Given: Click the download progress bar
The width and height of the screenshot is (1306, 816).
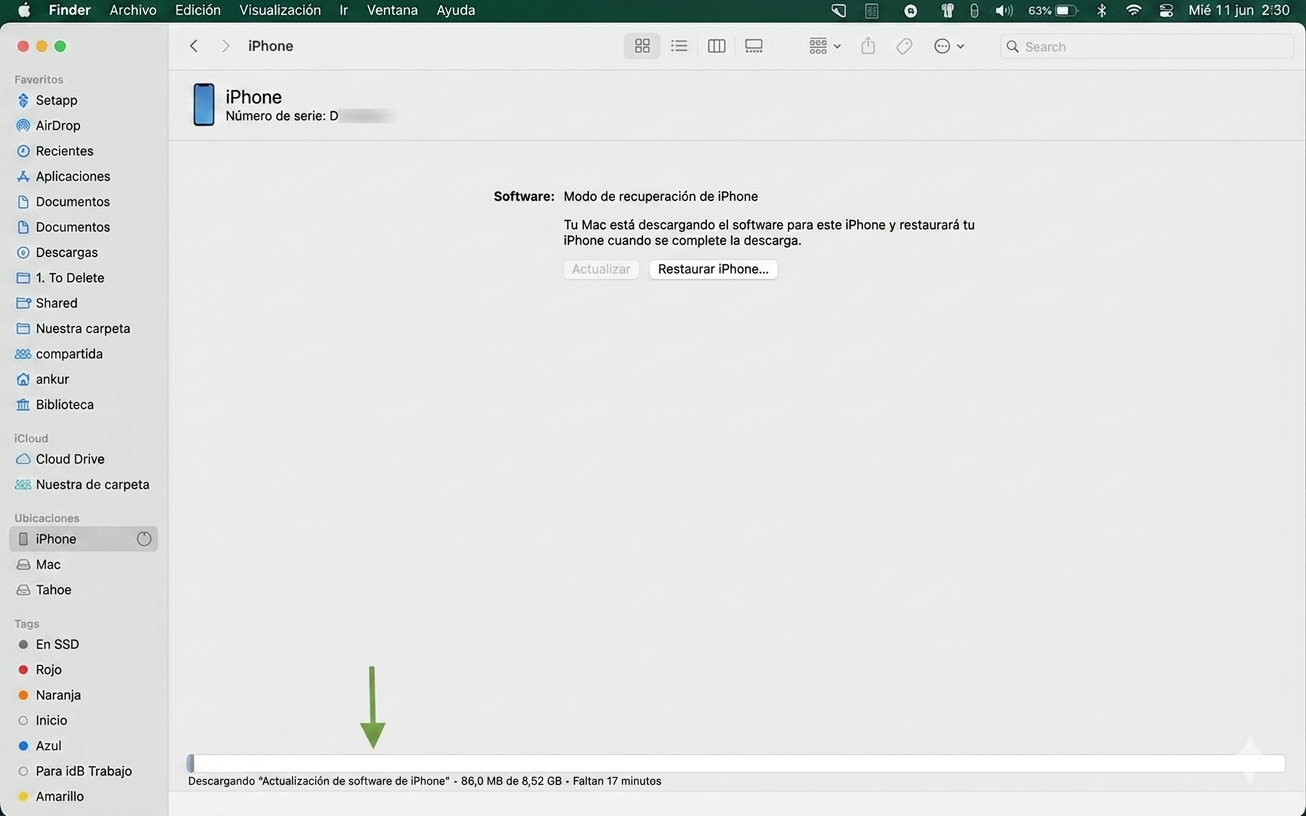Looking at the screenshot, I should click(736, 764).
